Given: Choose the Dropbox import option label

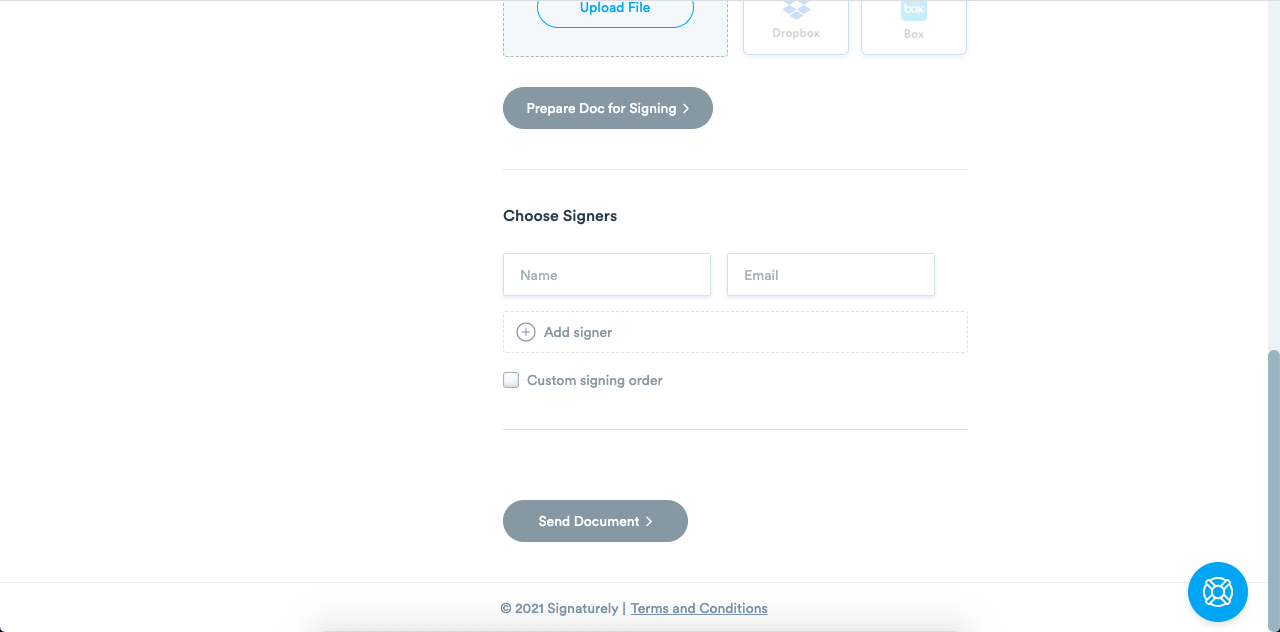Looking at the screenshot, I should coord(796,34).
